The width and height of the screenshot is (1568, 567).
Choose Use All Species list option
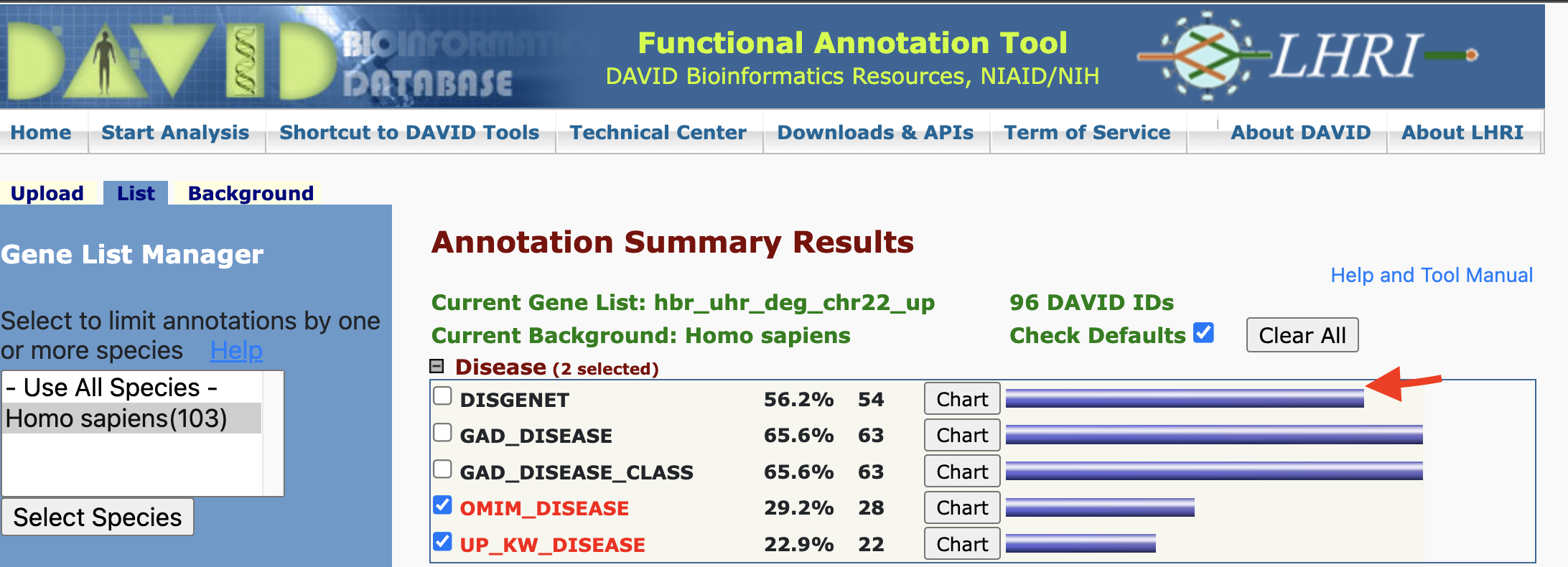111,388
